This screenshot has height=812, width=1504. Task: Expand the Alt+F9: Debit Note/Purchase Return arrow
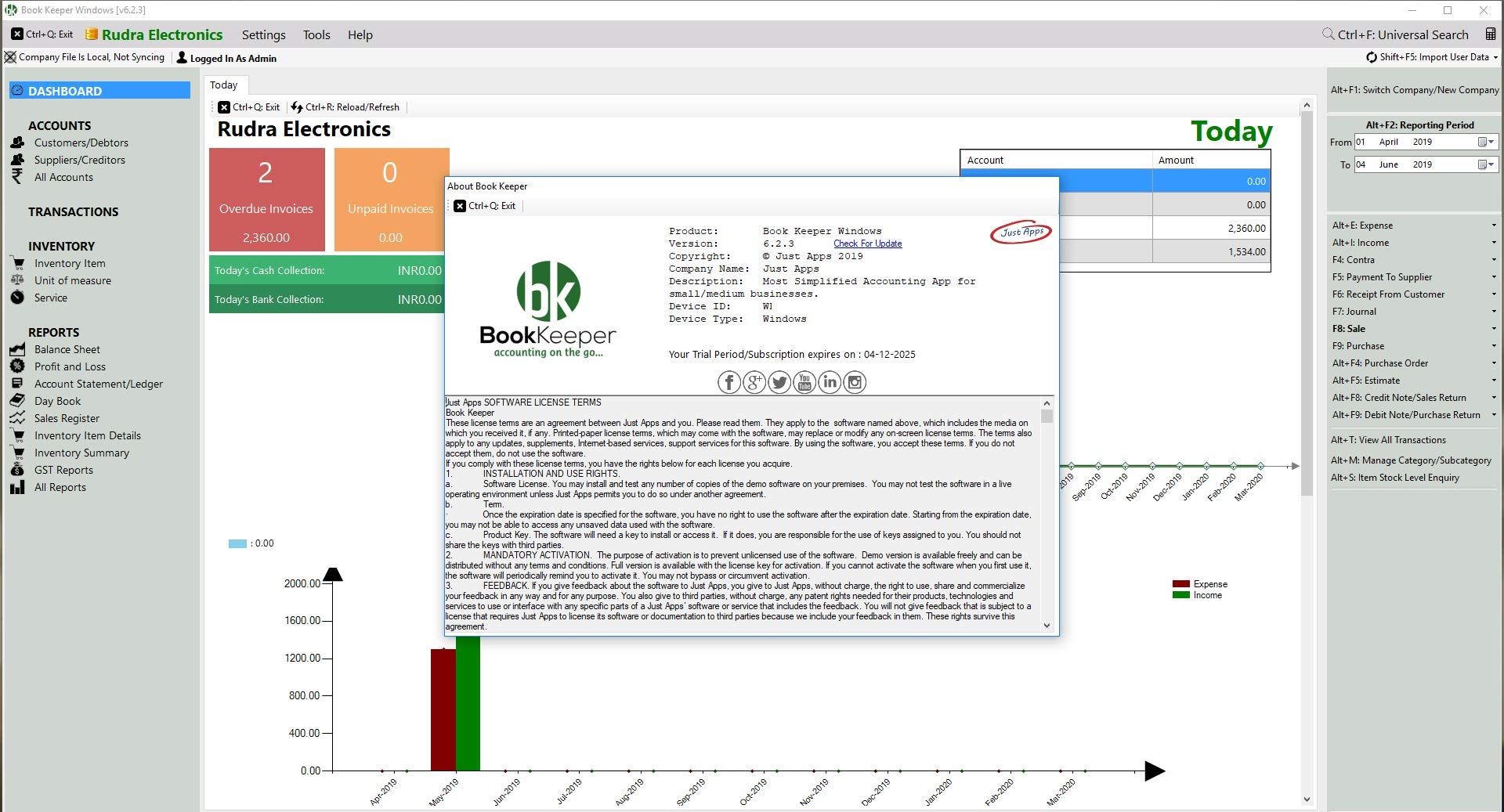pos(1494,415)
